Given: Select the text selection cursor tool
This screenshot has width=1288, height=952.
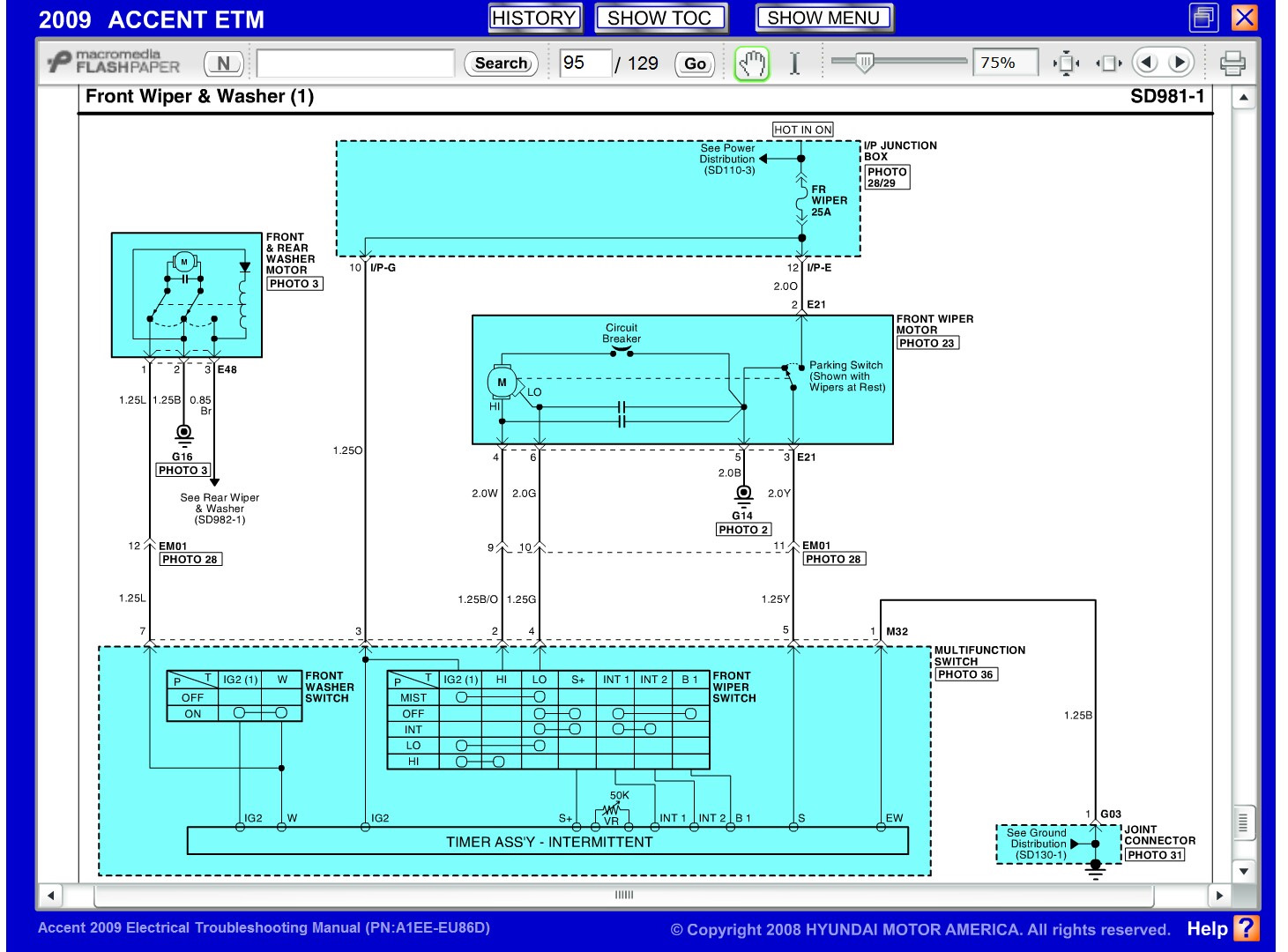Looking at the screenshot, I should [794, 63].
